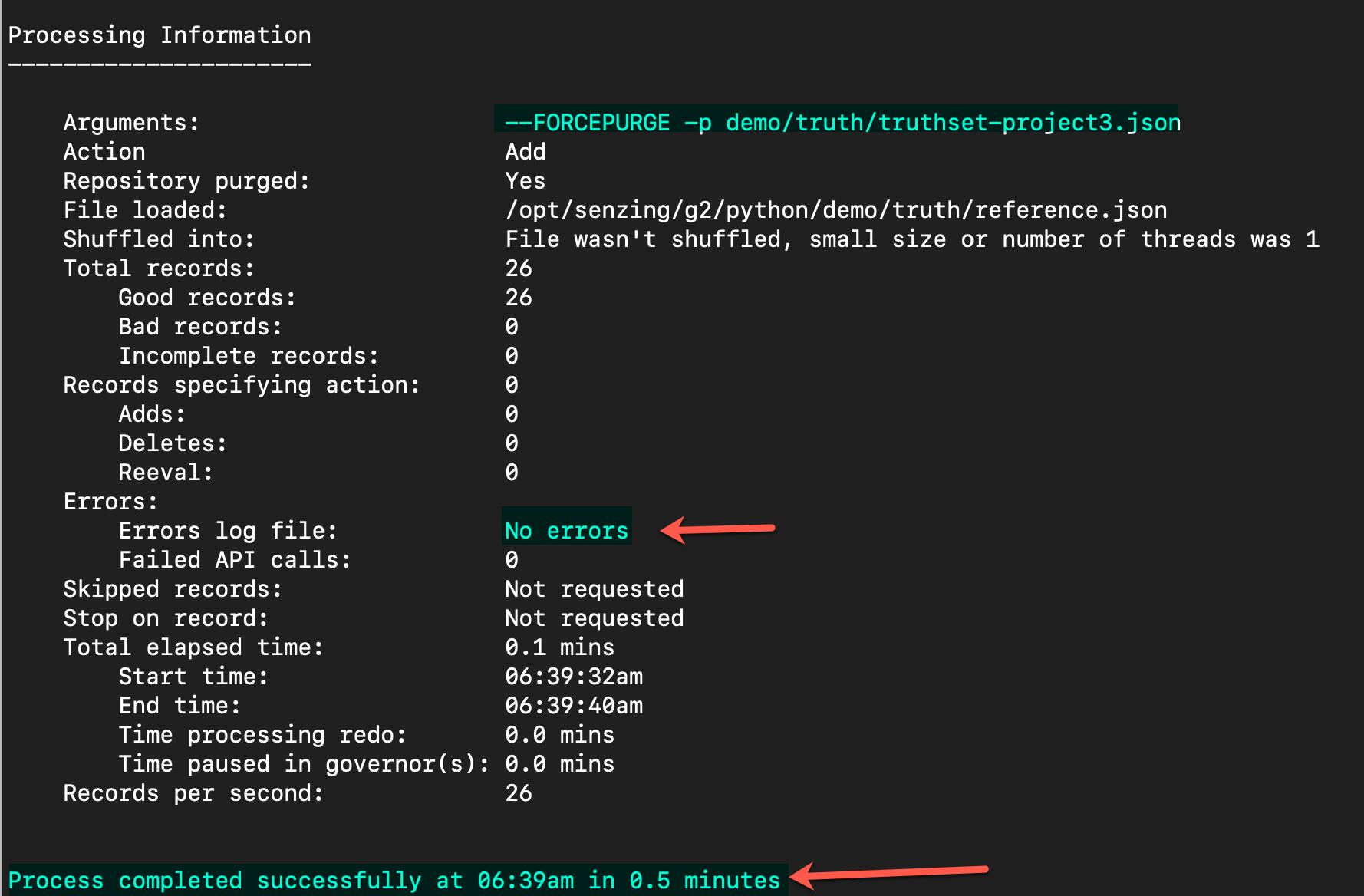
Task: Click the End time value 06:39:40am
Action: (x=574, y=705)
